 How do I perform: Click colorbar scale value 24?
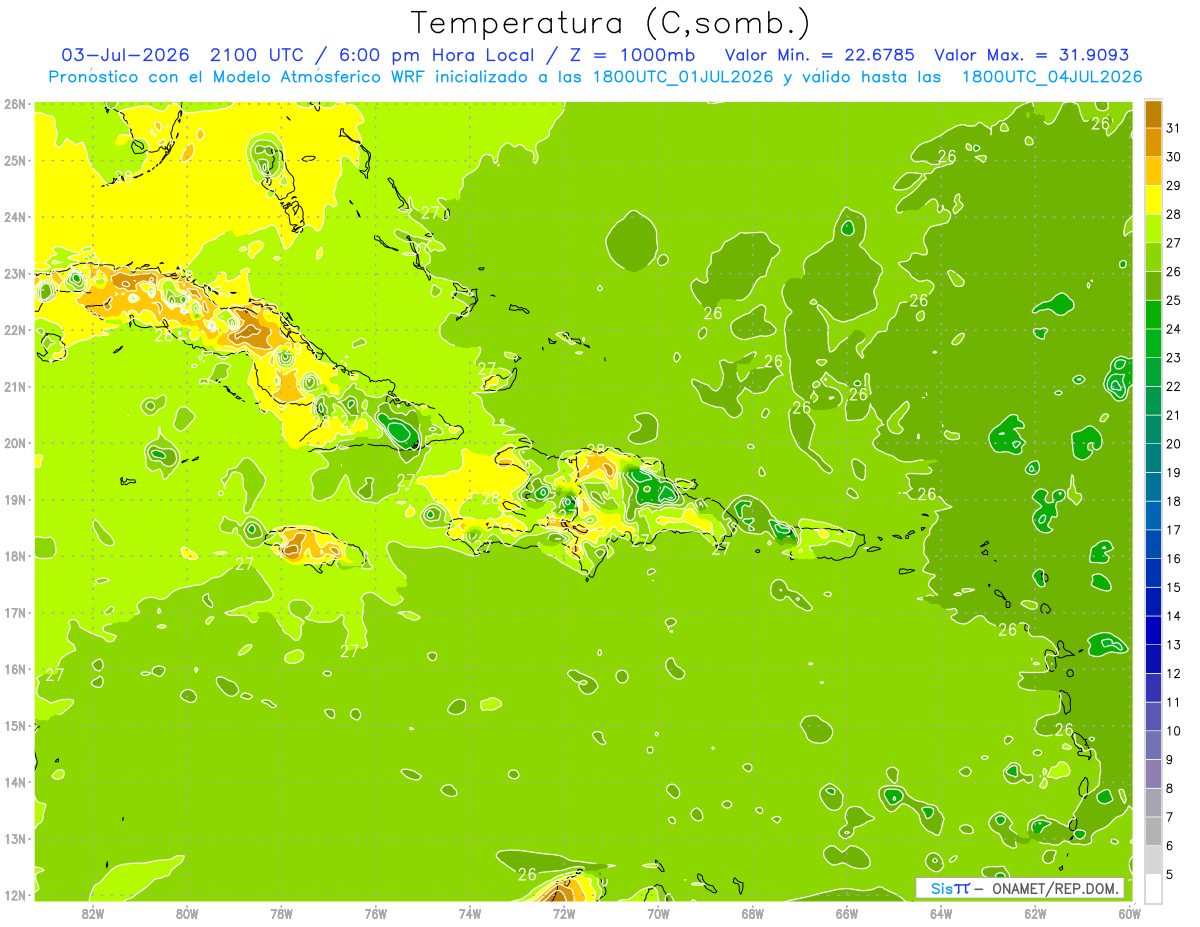tap(1173, 329)
